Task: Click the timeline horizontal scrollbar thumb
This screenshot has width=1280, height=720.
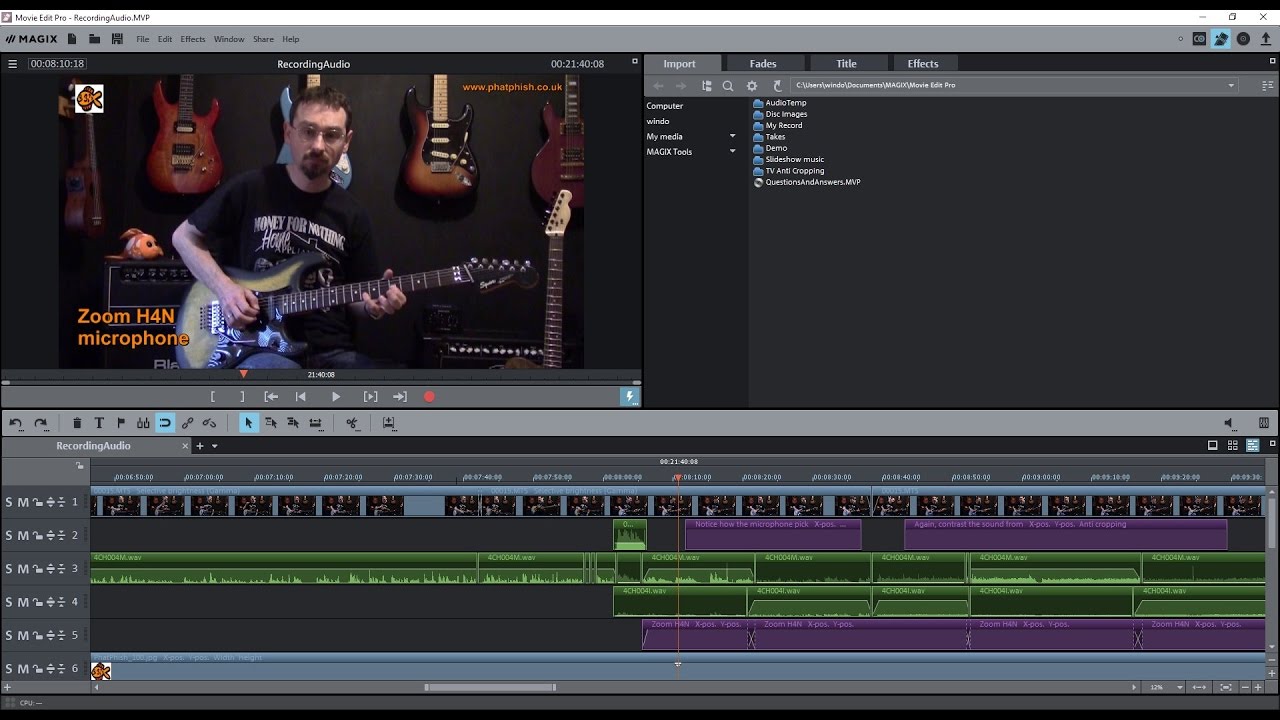Action: [490, 687]
